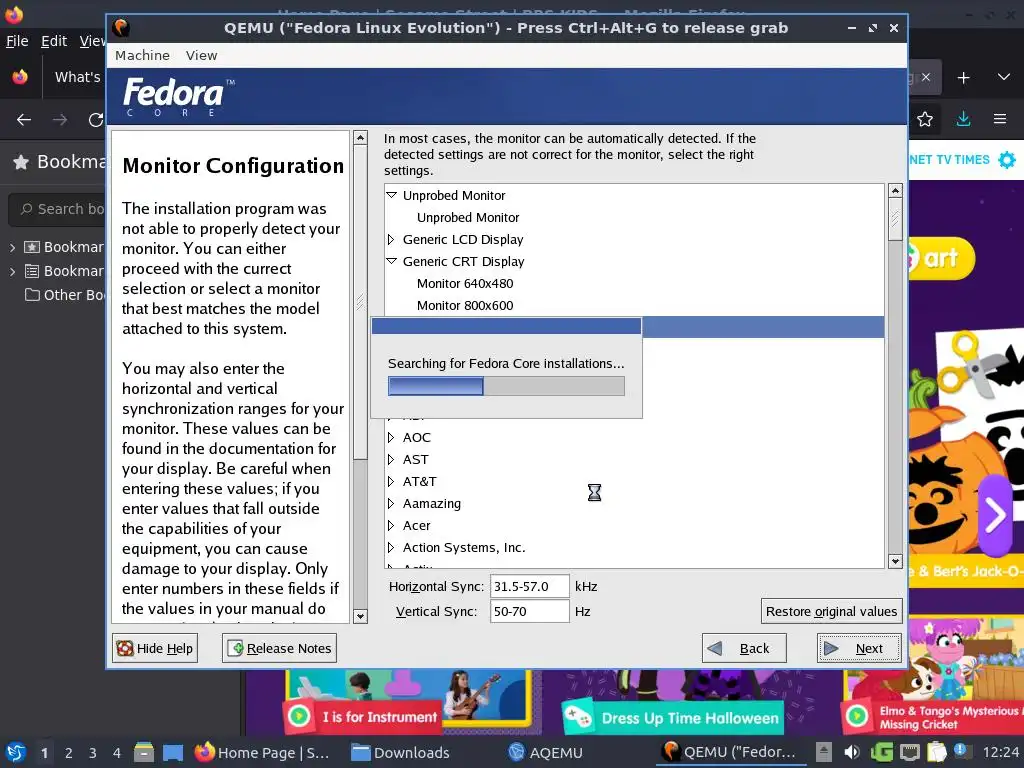Screen dimensions: 1024x768
Task: Click show desktop taskbar icon
Action: pos(172,753)
